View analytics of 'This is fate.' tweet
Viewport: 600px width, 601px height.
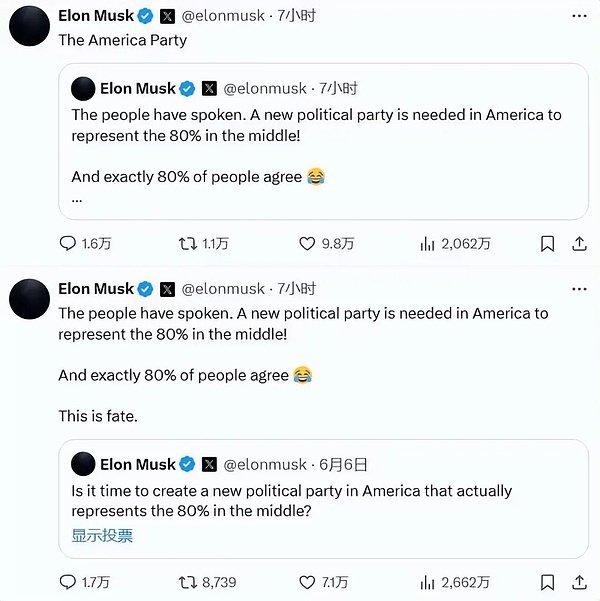click(427, 581)
